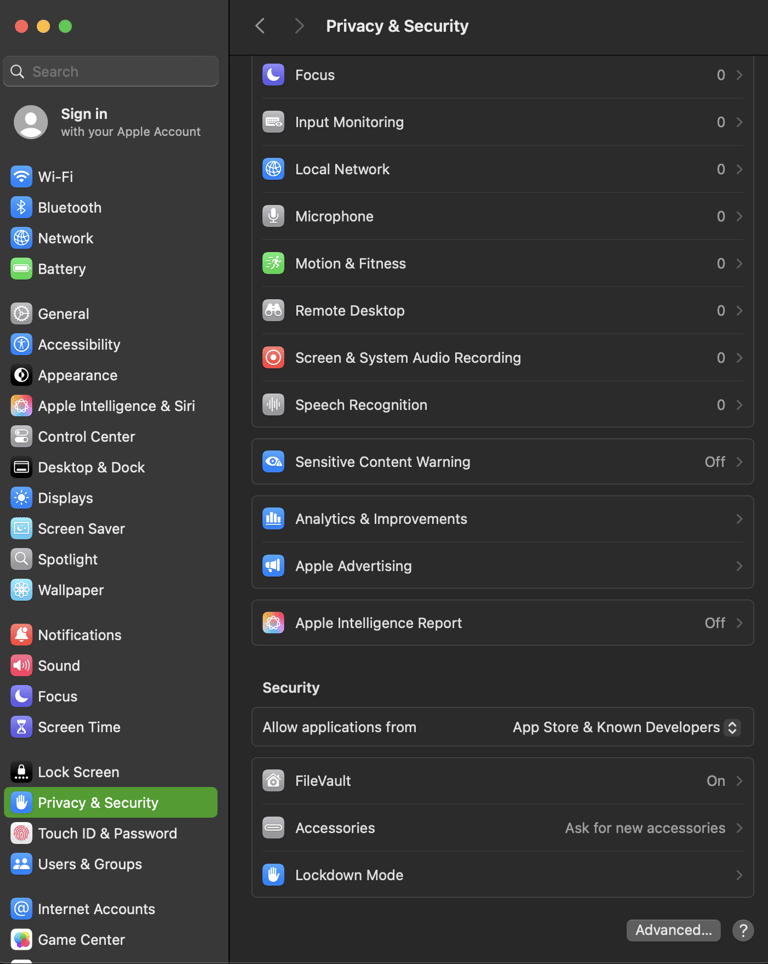
Task: Expand Input Monitoring via its chevron
Action: tap(739, 122)
